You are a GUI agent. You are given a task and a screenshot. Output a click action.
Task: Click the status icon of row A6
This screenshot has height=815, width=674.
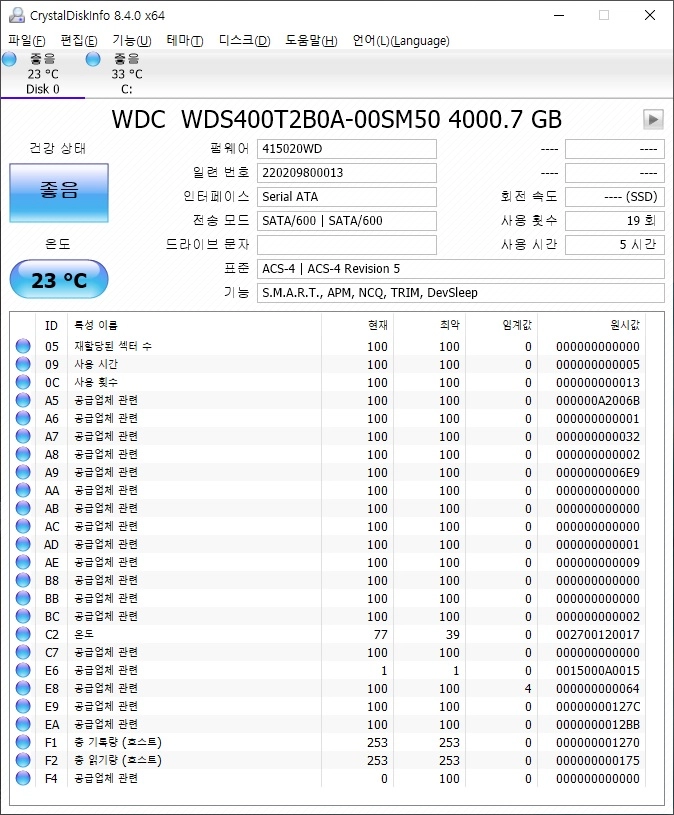click(23, 418)
